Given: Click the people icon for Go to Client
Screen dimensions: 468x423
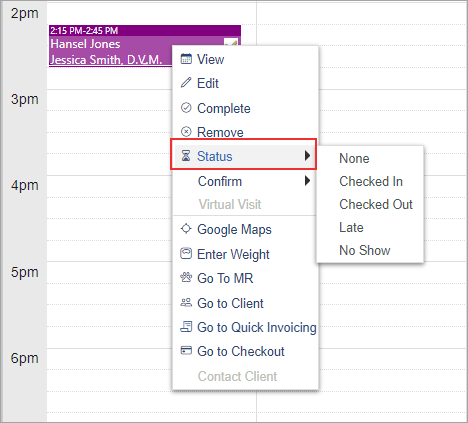Looking at the screenshot, I should [x=186, y=302].
